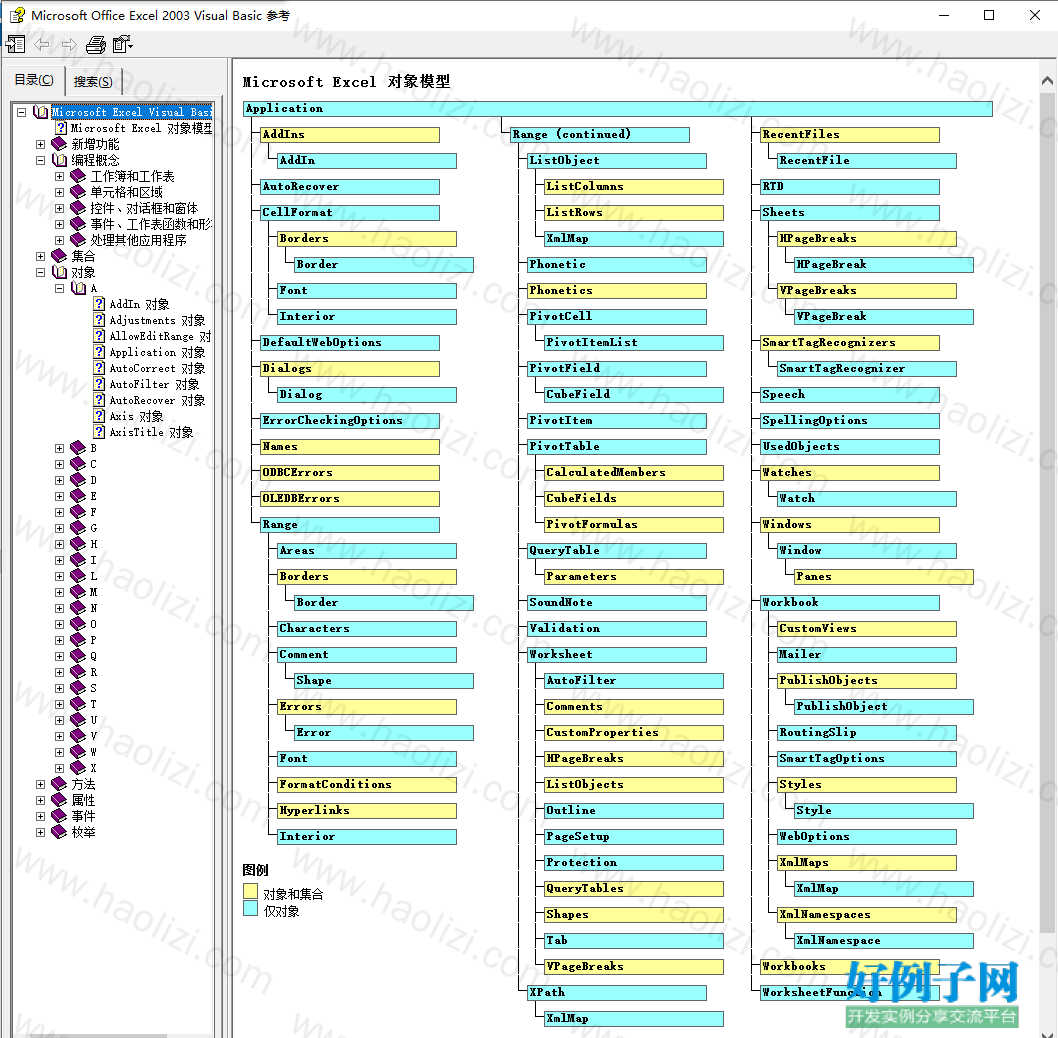
Task: Open the ListObject object box
Action: pyautogui.click(x=617, y=161)
